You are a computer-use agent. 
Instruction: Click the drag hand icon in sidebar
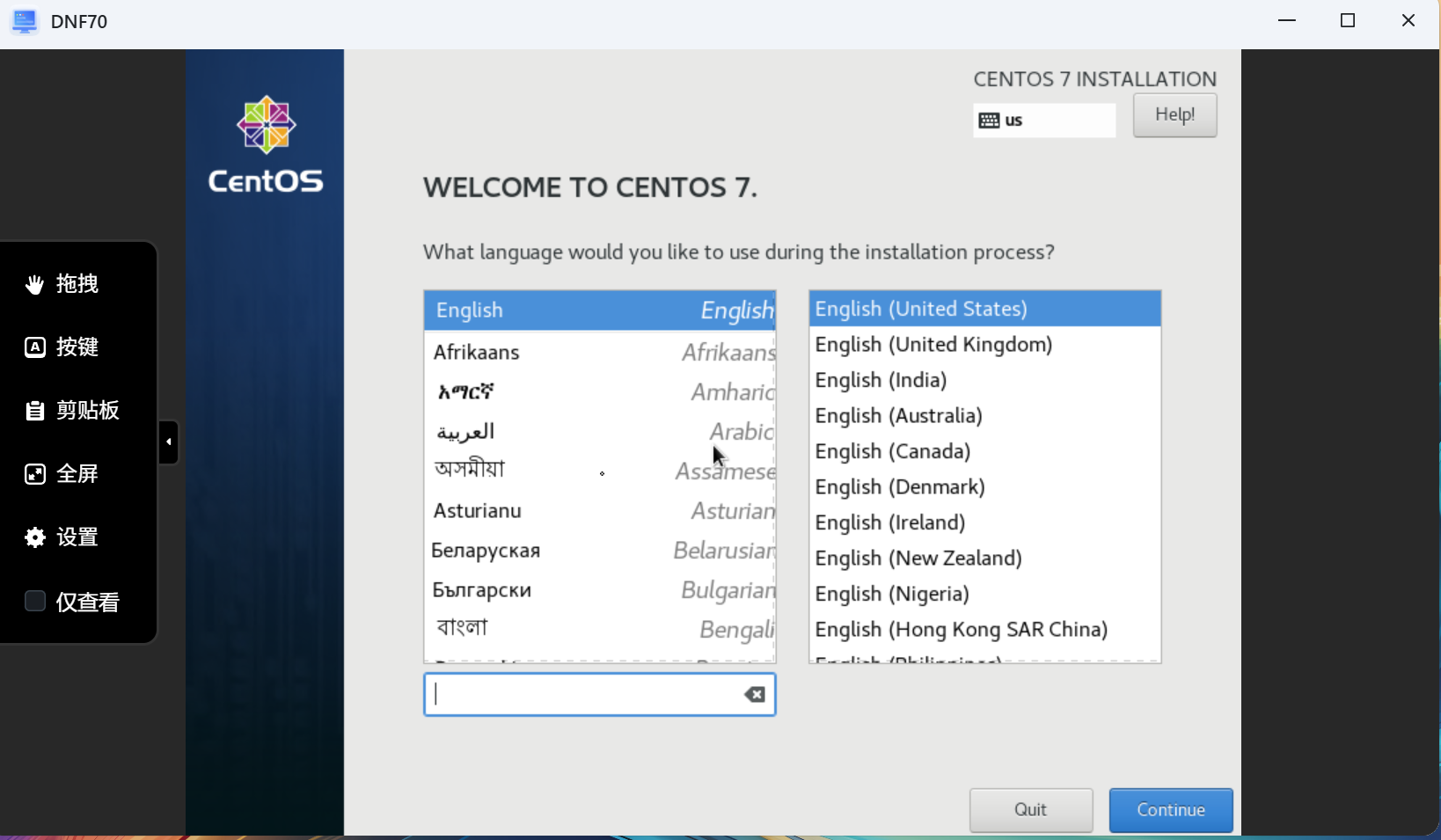click(35, 284)
